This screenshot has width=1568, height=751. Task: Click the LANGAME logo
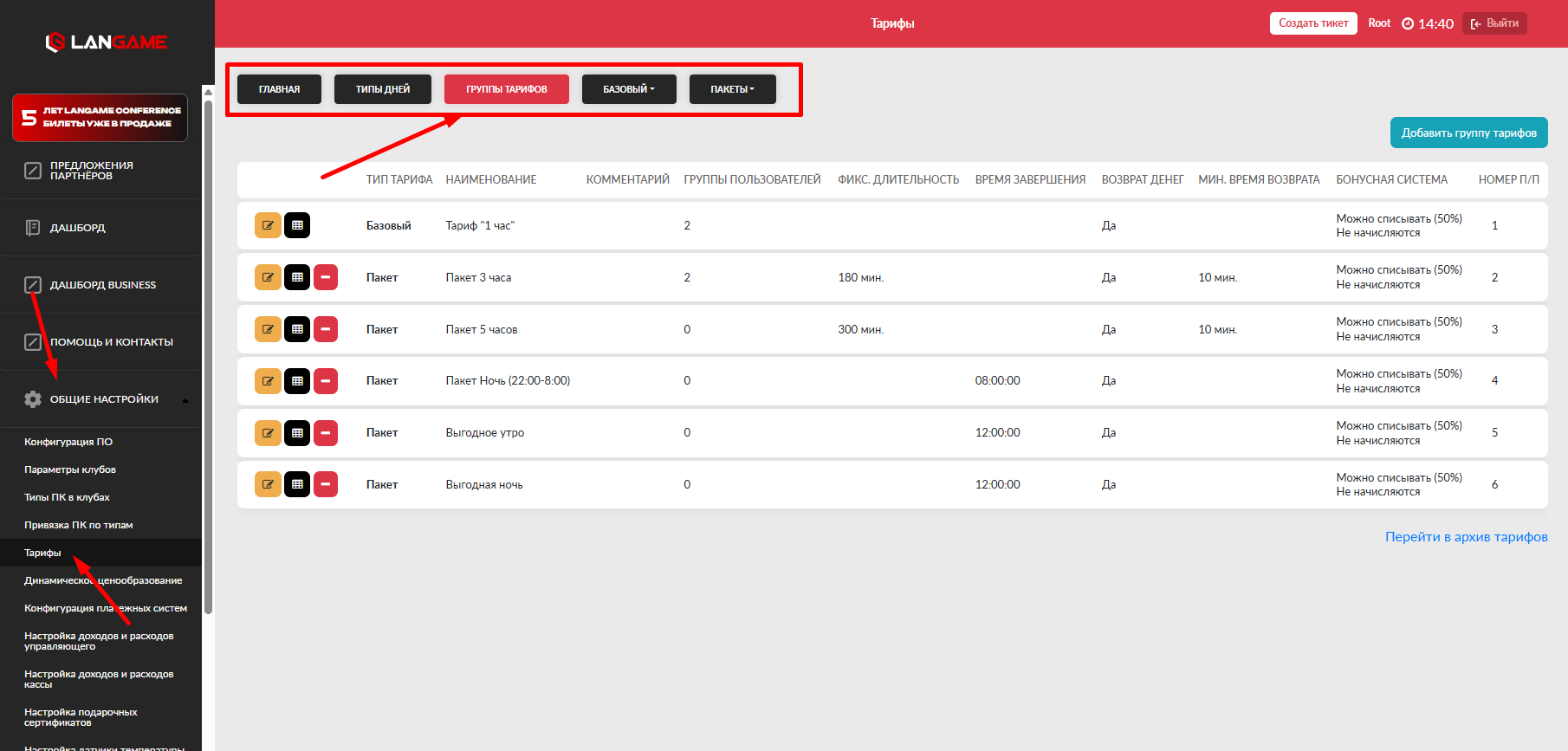[106, 42]
